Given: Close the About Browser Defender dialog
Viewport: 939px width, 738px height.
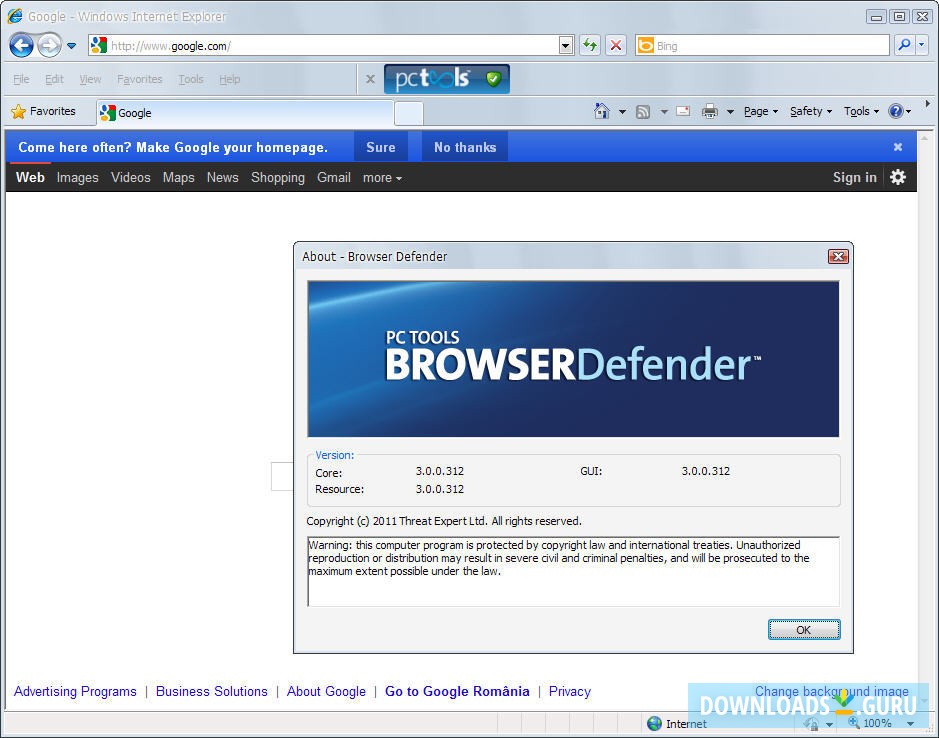Looking at the screenshot, I should tap(838, 256).
